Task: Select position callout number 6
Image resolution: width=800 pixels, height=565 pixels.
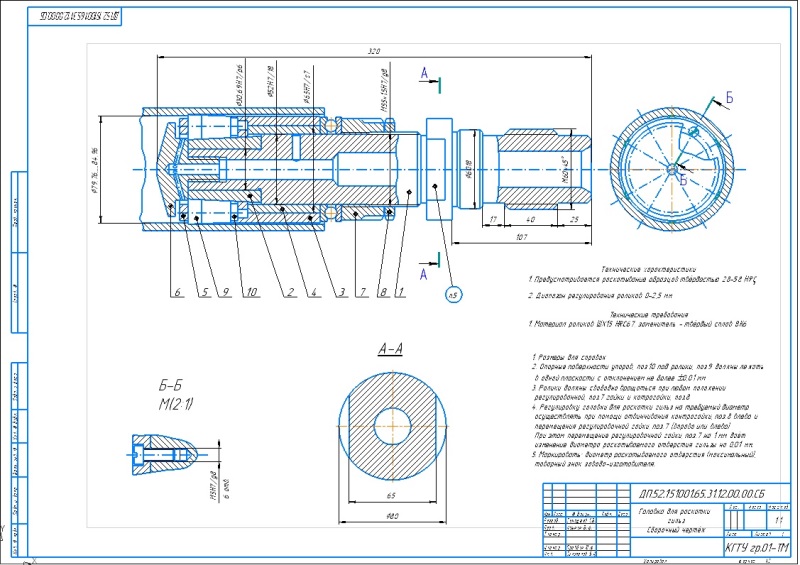Action: point(178,292)
